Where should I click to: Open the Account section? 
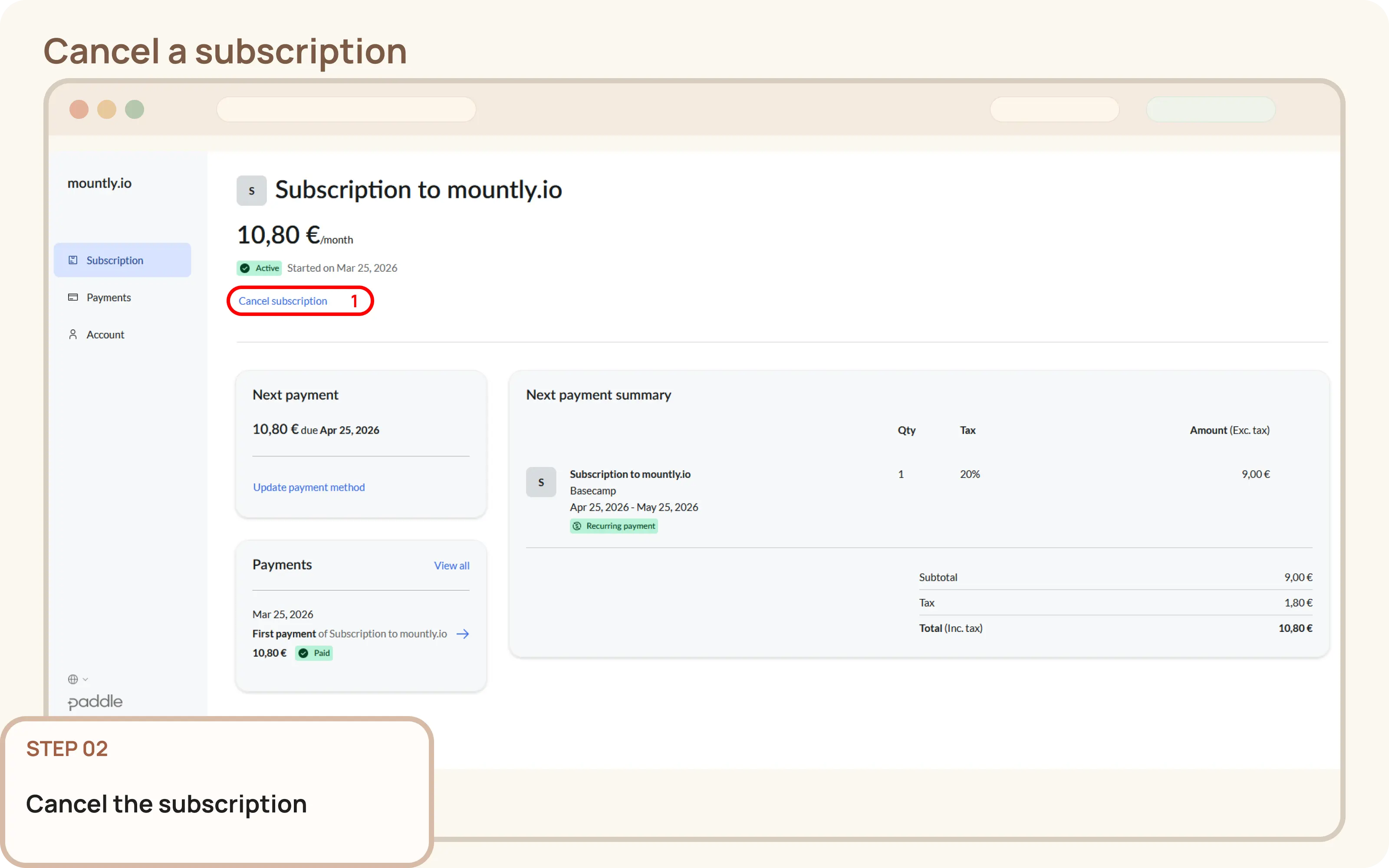105,334
